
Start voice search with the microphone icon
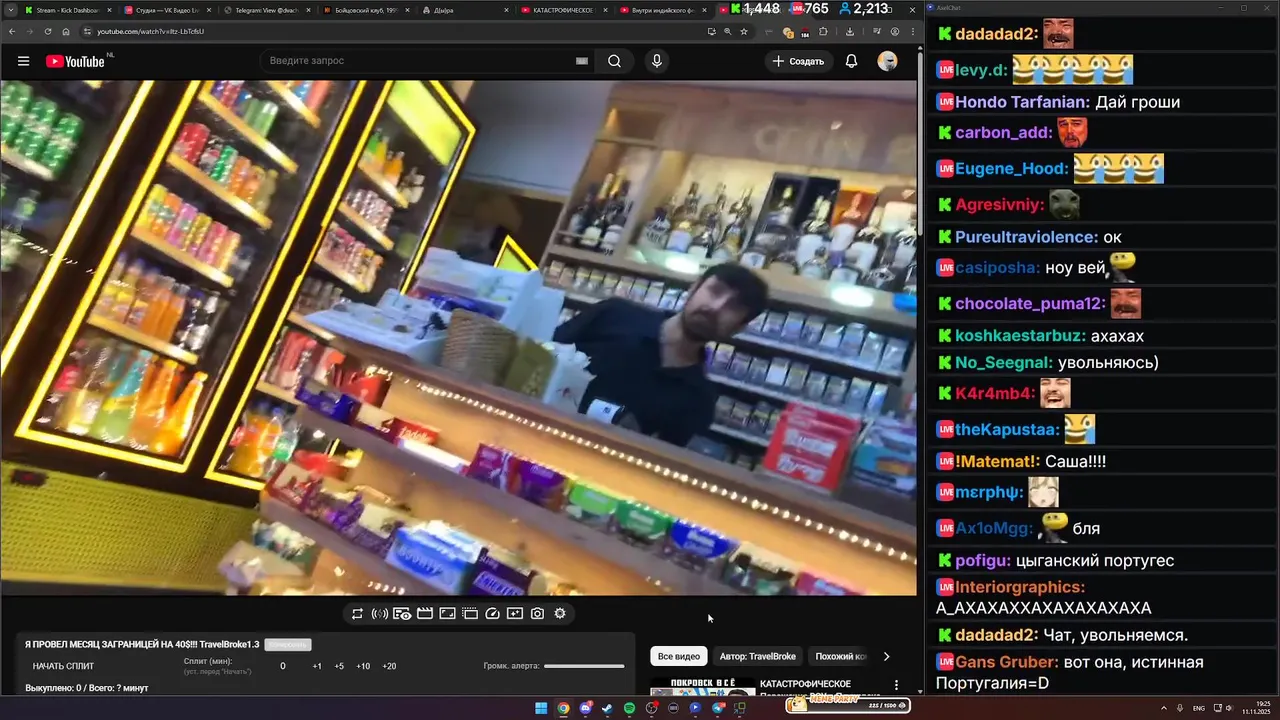[657, 61]
